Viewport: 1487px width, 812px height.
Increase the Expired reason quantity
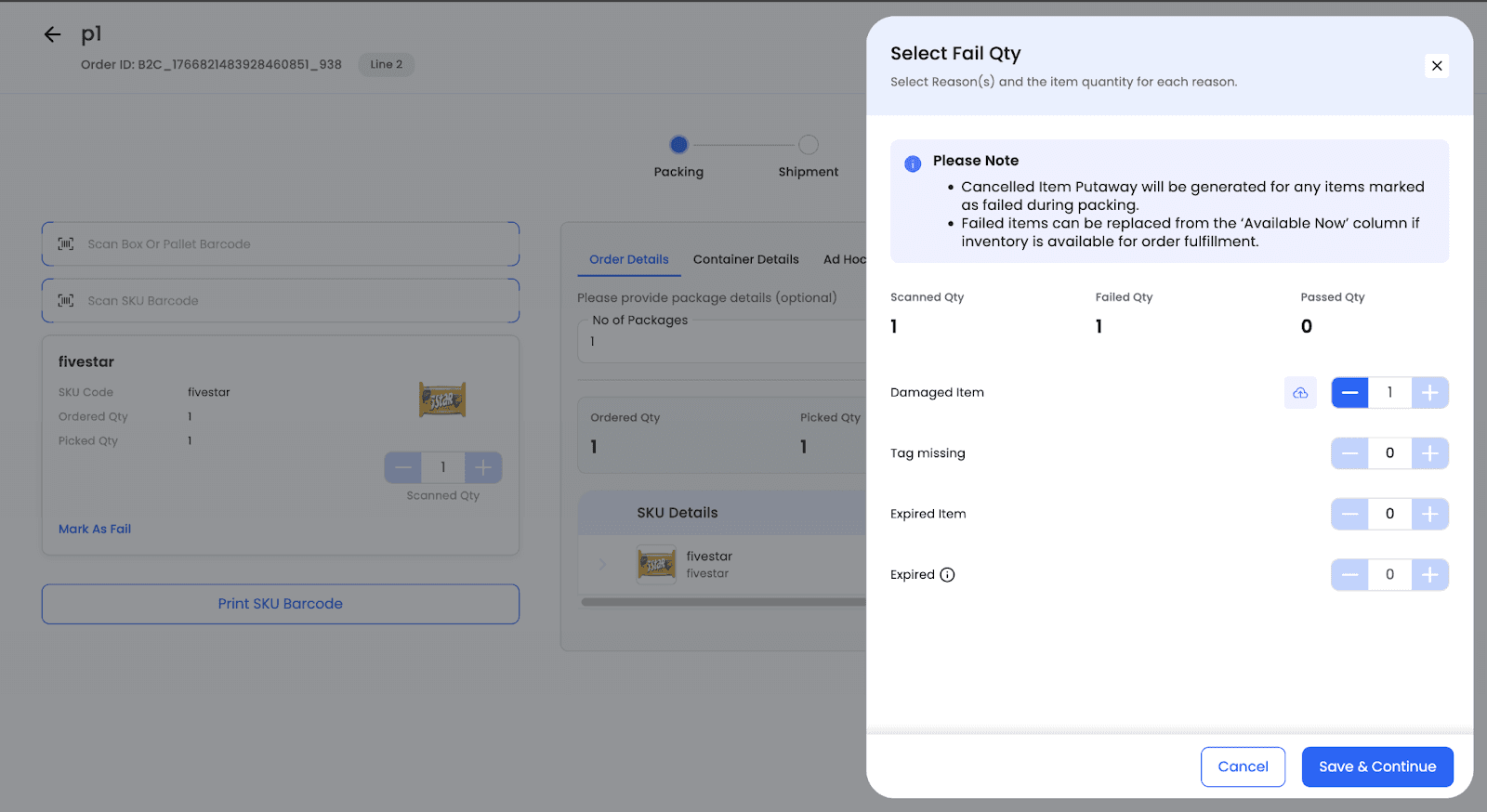tap(1429, 575)
